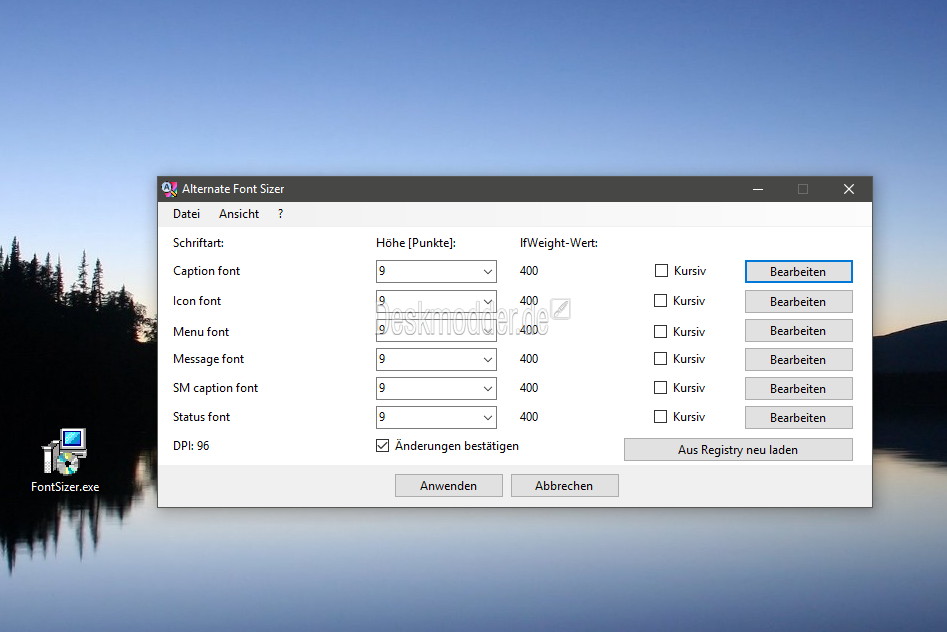
Task: Click Bearbeiten for SM caption font
Action: (x=798, y=389)
